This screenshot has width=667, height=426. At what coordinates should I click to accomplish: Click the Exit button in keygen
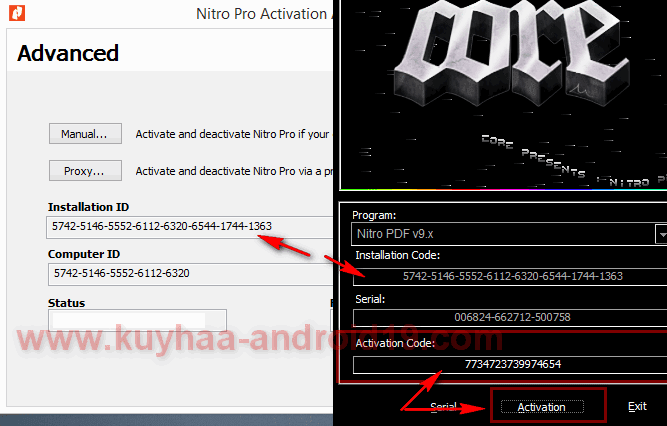pyautogui.click(x=637, y=406)
